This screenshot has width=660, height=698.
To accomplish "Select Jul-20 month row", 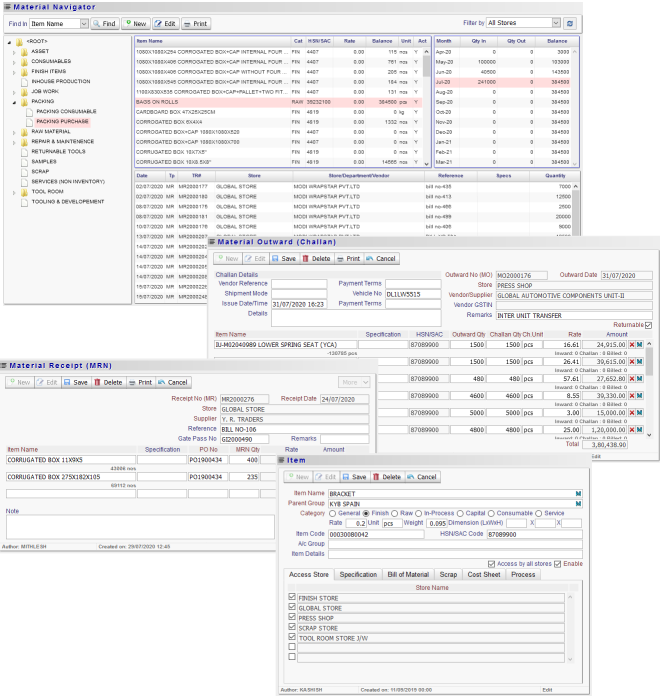I will [503, 82].
